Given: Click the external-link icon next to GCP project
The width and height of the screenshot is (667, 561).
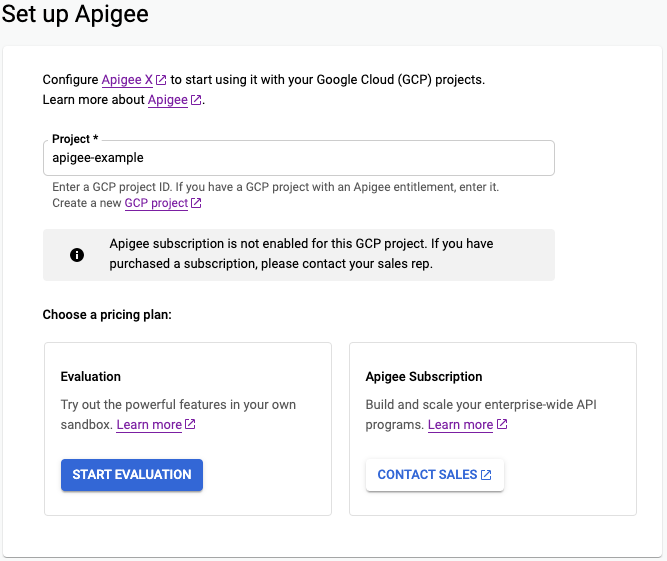Looking at the screenshot, I should click(x=196, y=203).
